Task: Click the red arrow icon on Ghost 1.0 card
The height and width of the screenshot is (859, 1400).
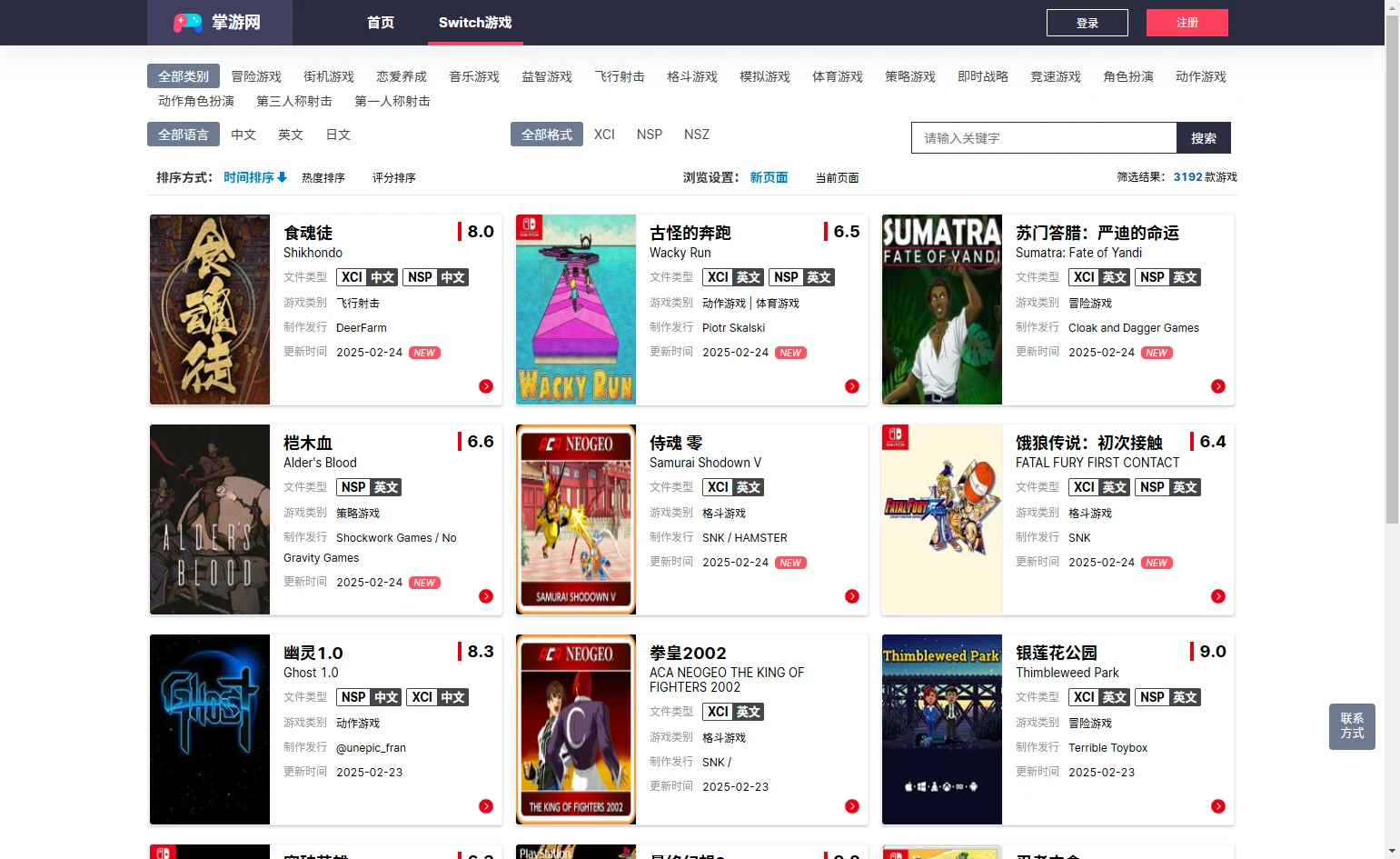Action: click(486, 806)
